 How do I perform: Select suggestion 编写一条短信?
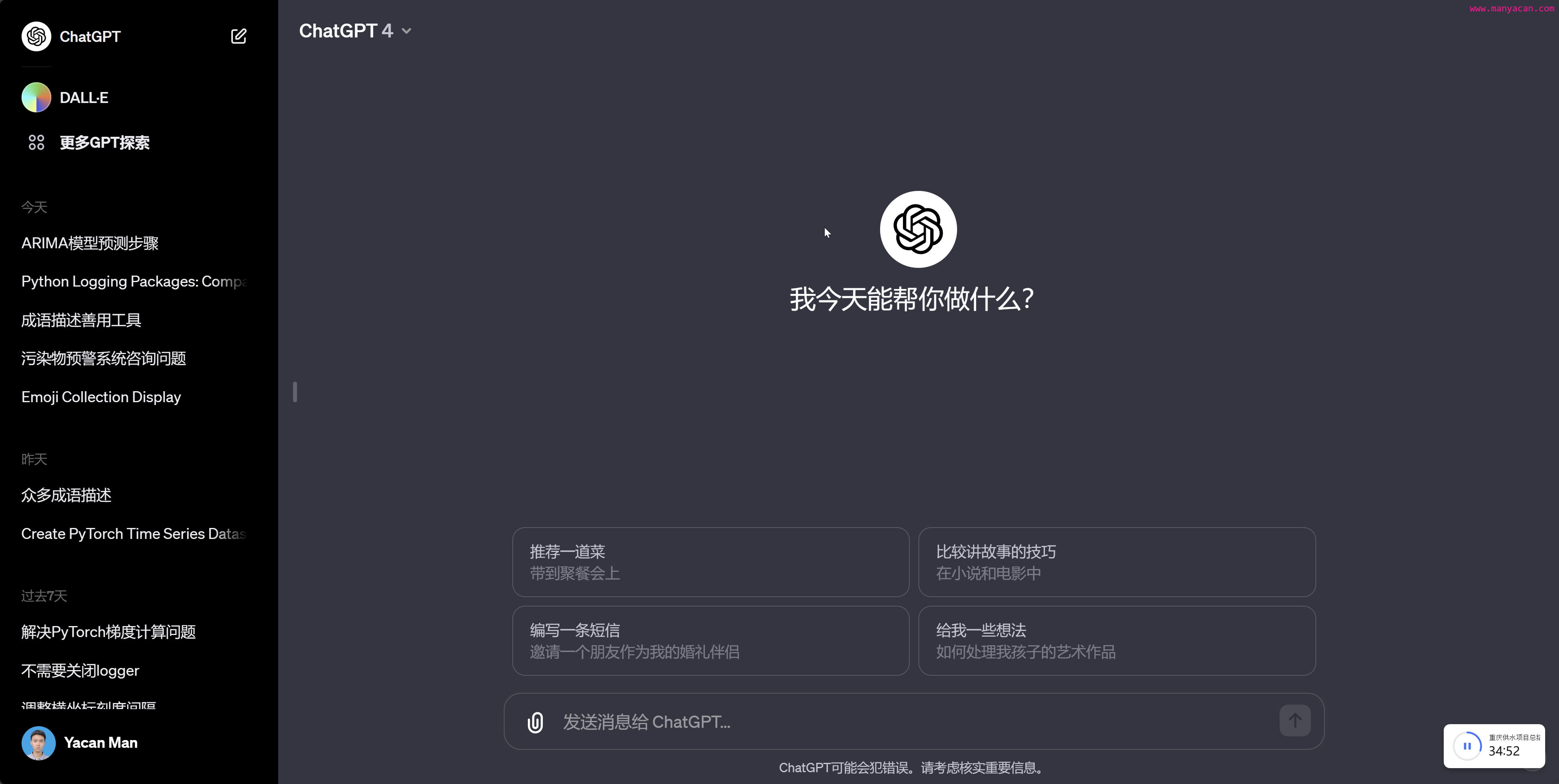(x=711, y=641)
